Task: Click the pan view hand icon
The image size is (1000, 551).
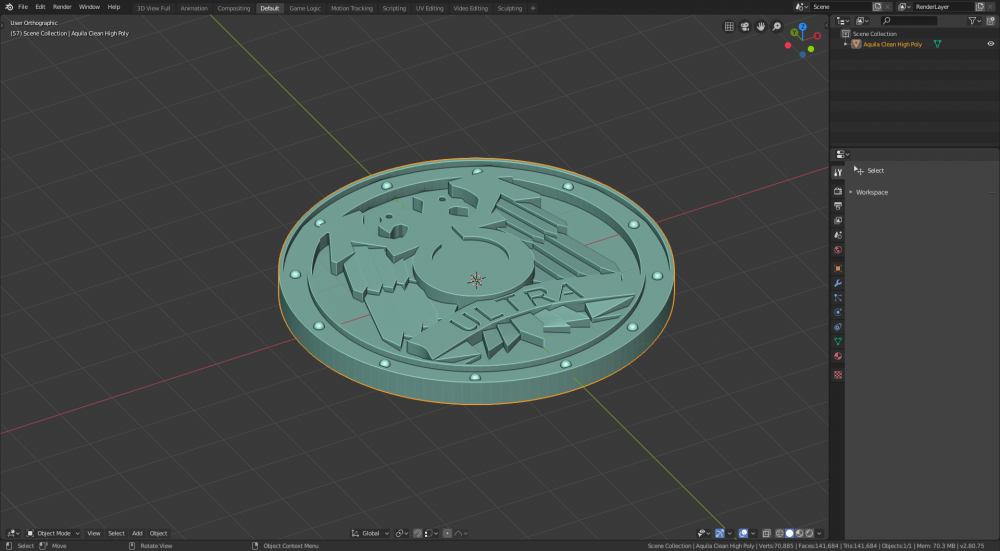Action: coord(761,26)
